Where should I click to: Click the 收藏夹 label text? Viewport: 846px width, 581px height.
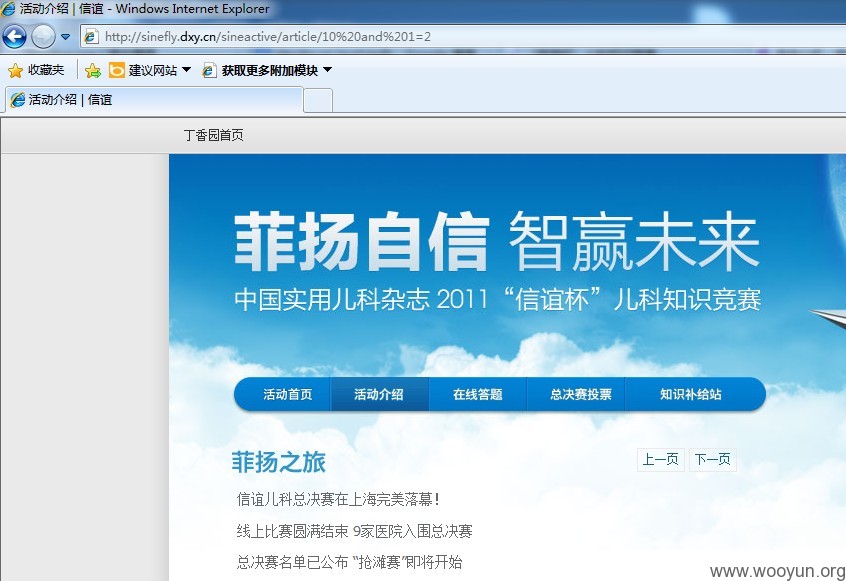[x=46, y=70]
